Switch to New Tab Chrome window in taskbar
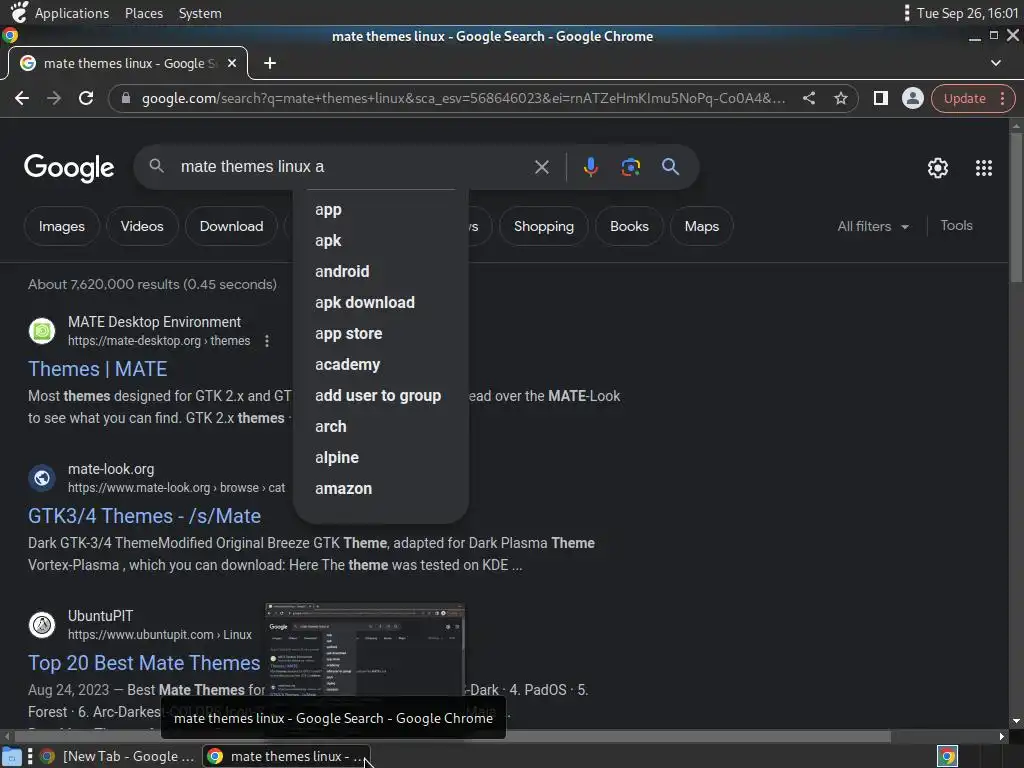1024x768 pixels. click(118, 756)
